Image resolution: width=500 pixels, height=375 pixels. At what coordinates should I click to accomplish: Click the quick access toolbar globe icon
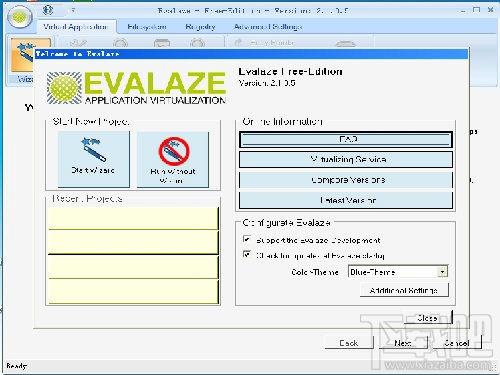(48, 10)
